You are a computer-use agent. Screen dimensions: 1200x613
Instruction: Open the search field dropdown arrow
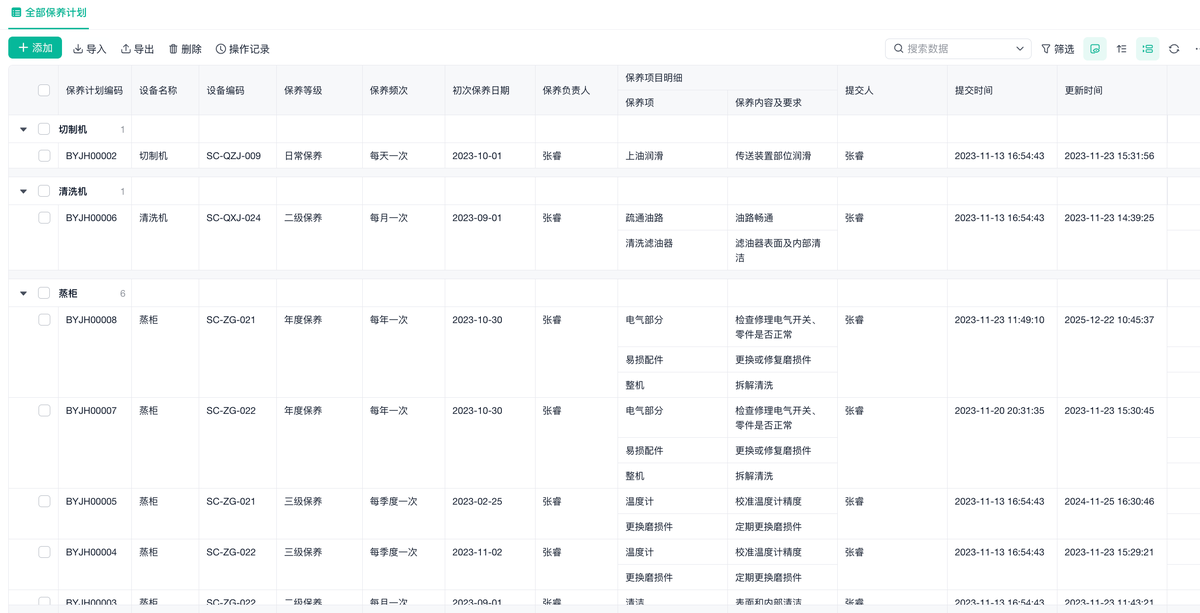click(1020, 49)
